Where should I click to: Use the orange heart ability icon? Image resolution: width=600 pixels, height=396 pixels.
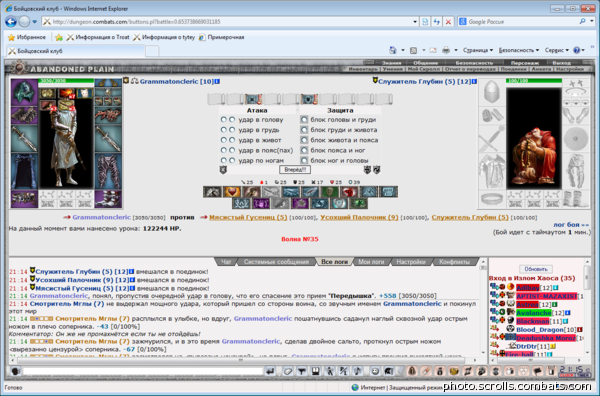232,192
